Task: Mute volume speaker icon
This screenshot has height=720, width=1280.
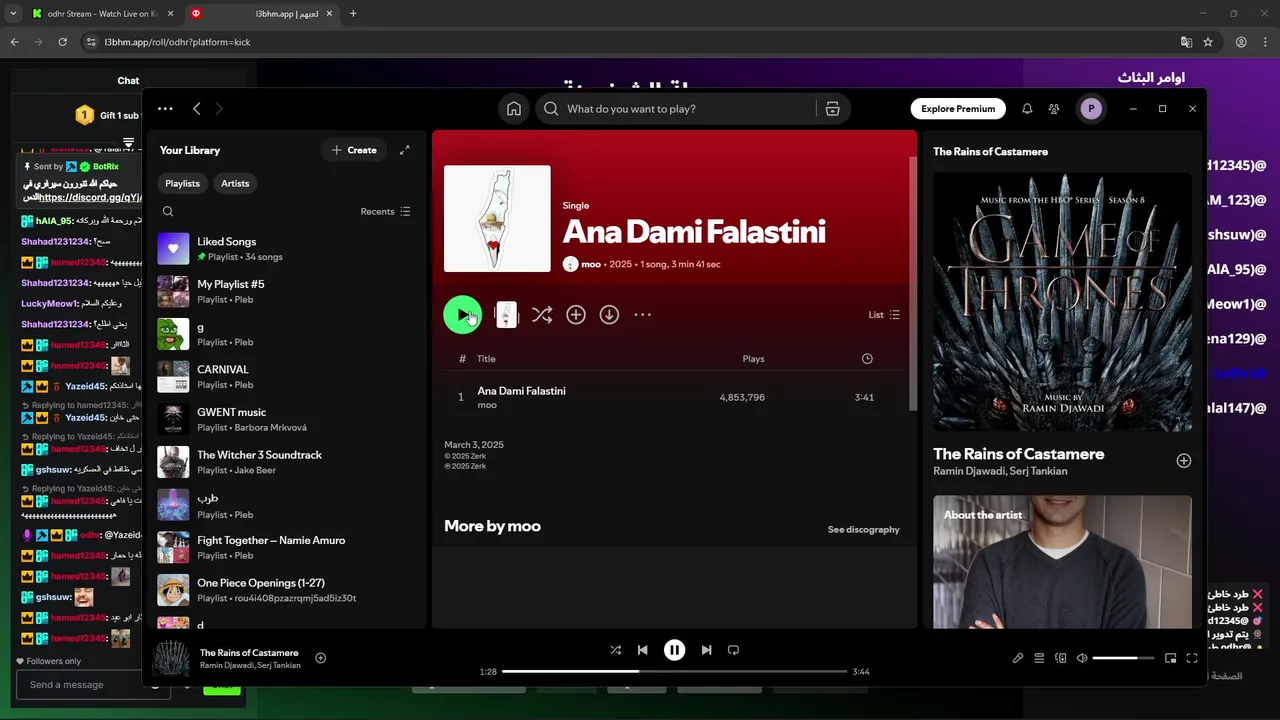Action: [1082, 658]
